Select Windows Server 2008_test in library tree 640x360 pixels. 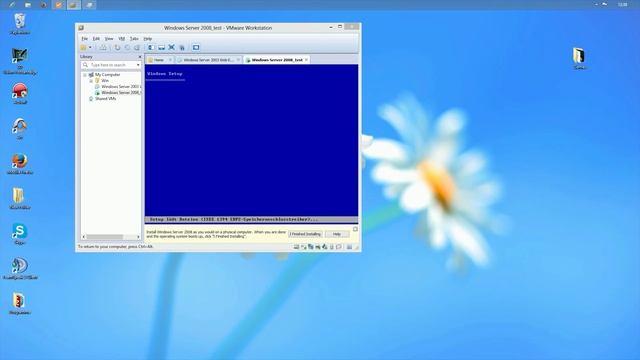tap(120, 93)
